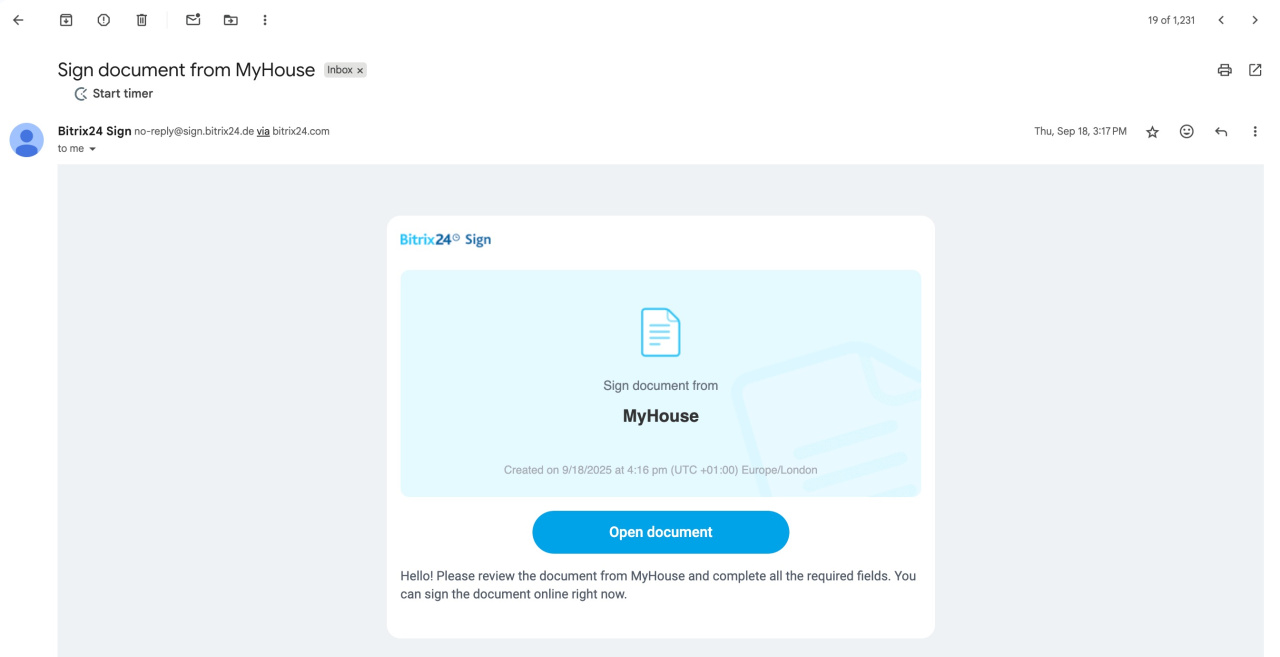This screenshot has width=1280, height=657.
Task: Archive this email
Action: [66, 20]
